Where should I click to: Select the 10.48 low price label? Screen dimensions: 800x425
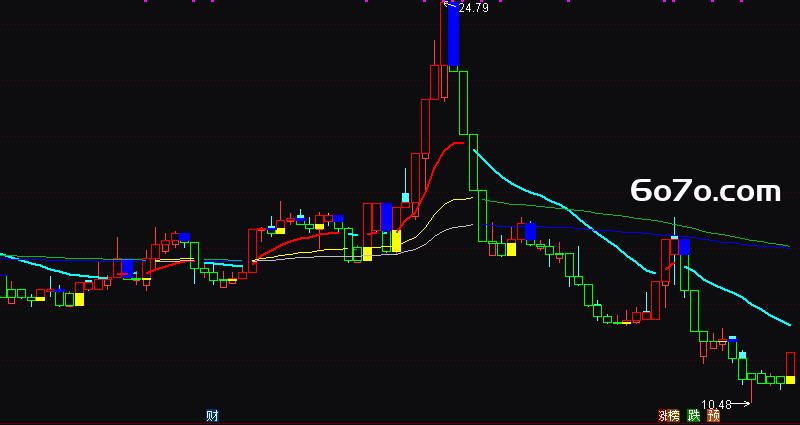pos(716,405)
